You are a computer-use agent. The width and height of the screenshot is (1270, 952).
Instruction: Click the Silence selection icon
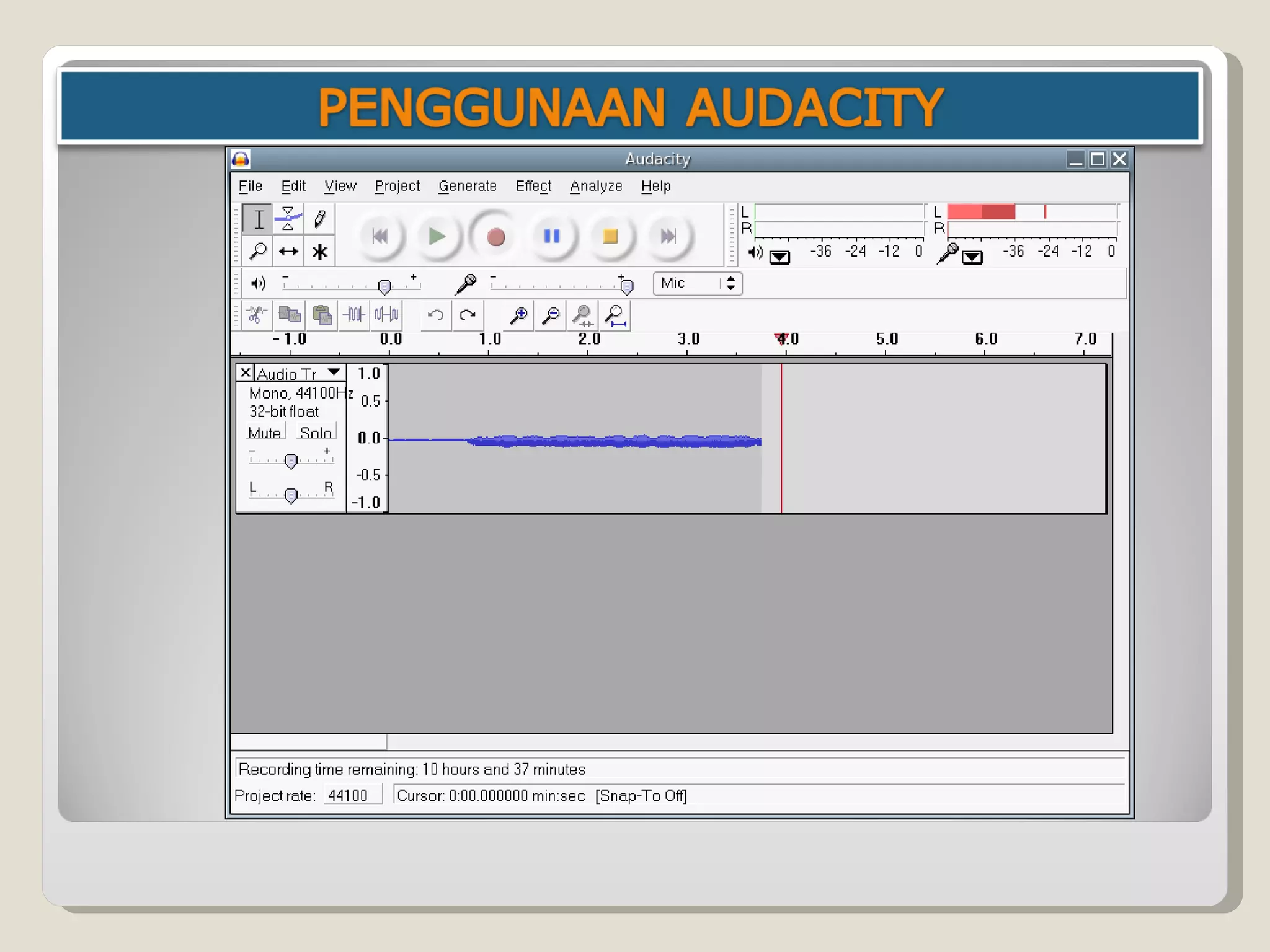tap(386, 315)
